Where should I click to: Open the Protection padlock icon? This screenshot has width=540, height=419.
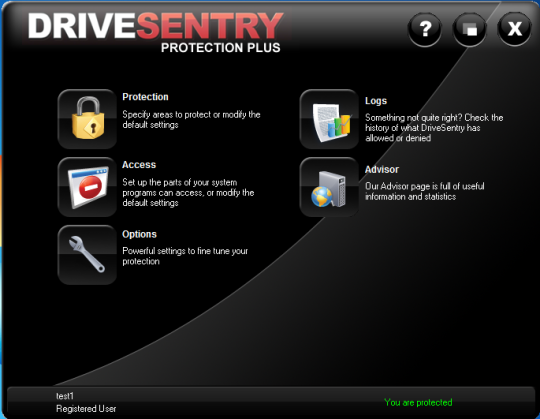tap(87, 119)
